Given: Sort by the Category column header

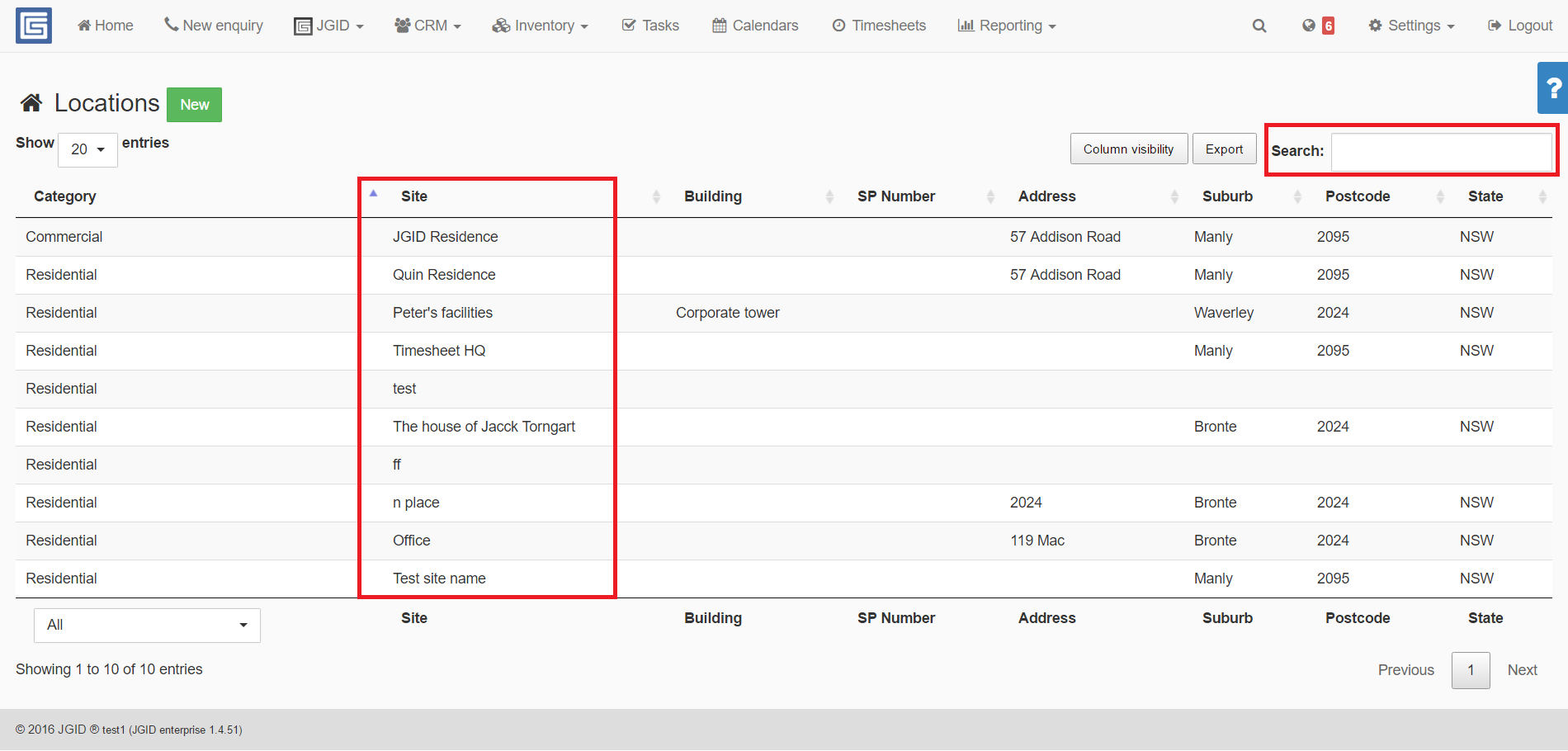Looking at the screenshot, I should [65, 196].
